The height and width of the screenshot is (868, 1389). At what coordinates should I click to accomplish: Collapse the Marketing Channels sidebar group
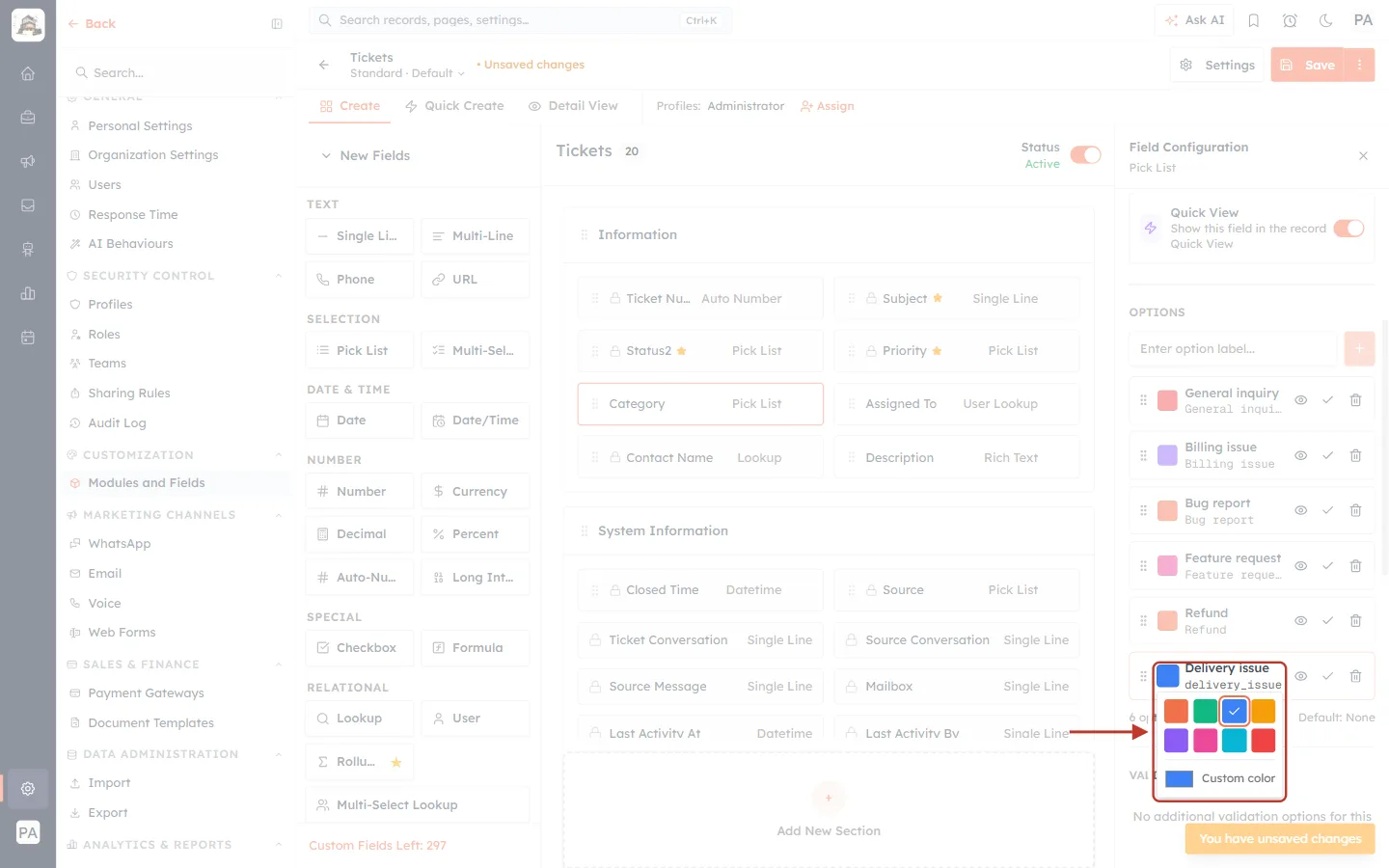279,515
